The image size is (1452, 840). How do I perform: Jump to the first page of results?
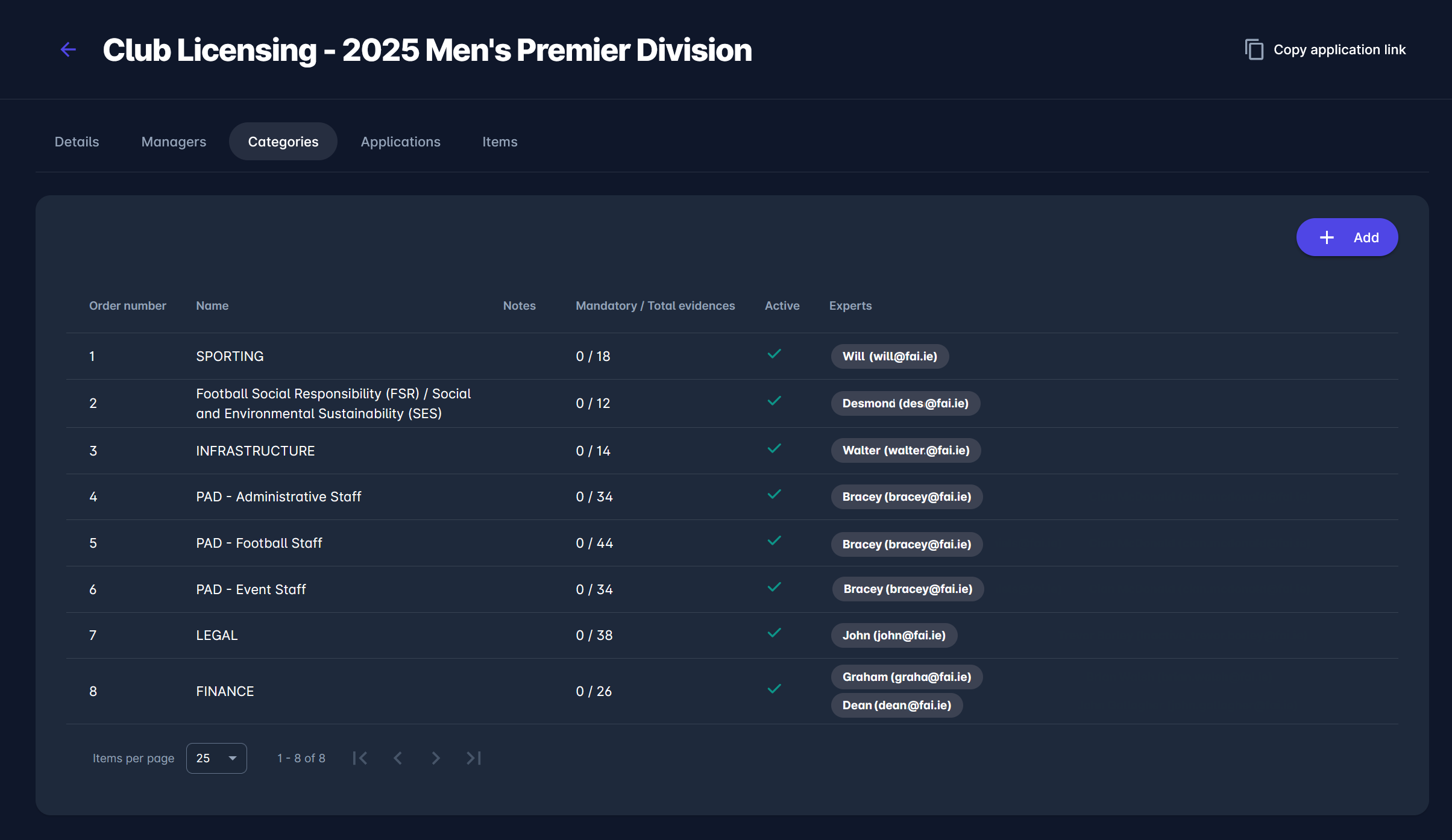tap(360, 757)
